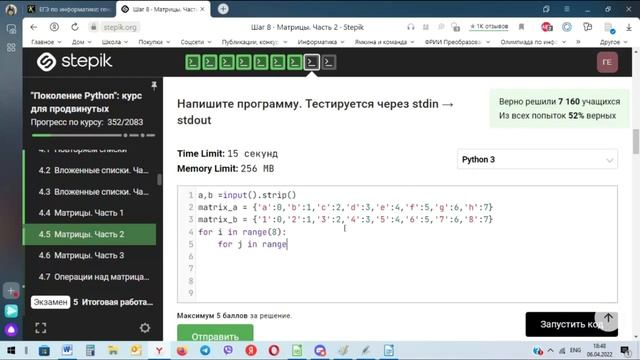Screen dimensions: 640x360
Task: Click the ENG language indicator in tray
Action: pos(575,350)
